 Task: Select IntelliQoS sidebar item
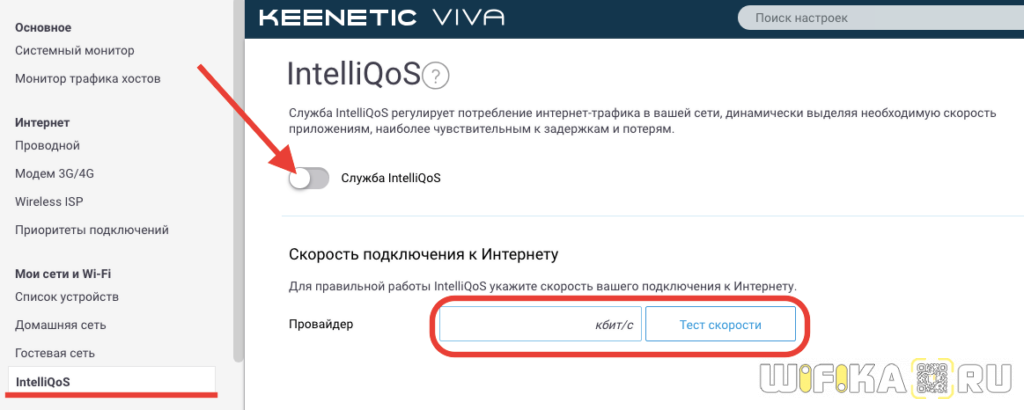click(x=44, y=381)
